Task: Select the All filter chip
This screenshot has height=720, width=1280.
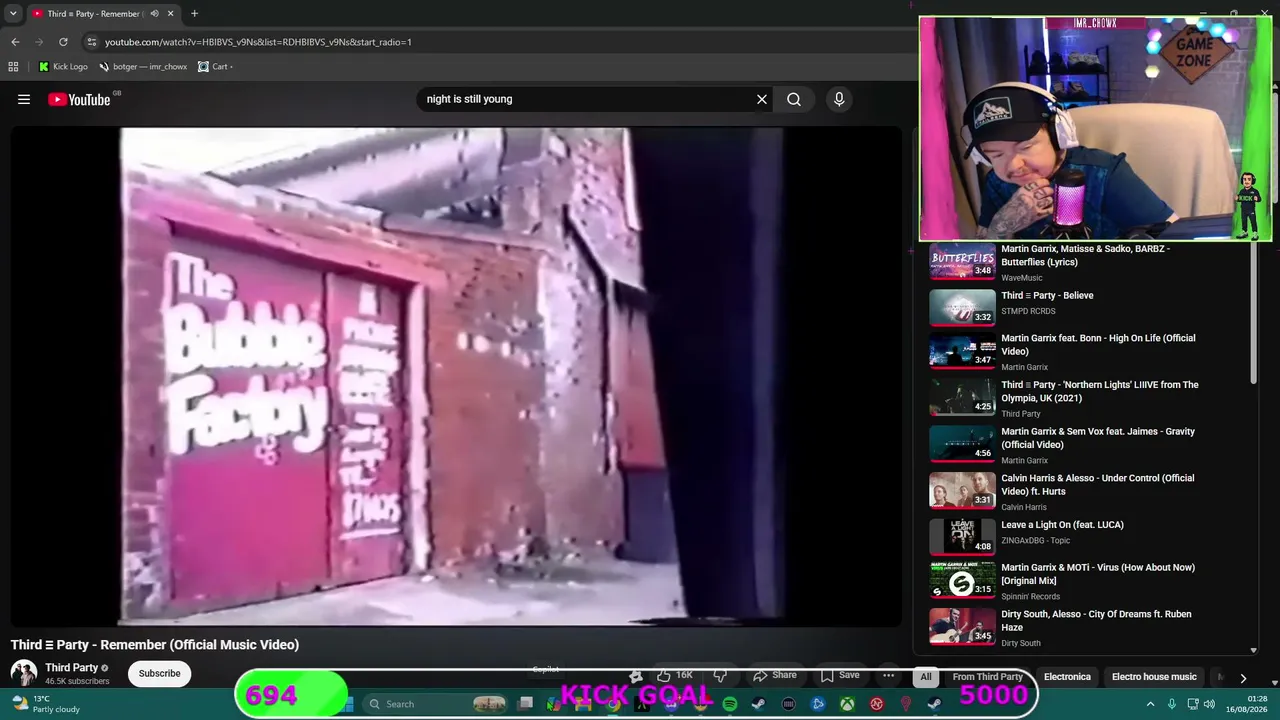Action: click(926, 677)
